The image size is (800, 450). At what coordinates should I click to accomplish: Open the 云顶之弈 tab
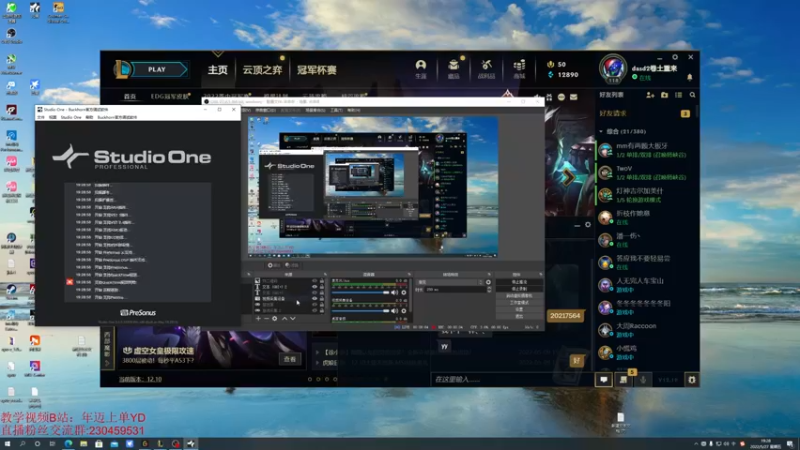[x=262, y=70]
